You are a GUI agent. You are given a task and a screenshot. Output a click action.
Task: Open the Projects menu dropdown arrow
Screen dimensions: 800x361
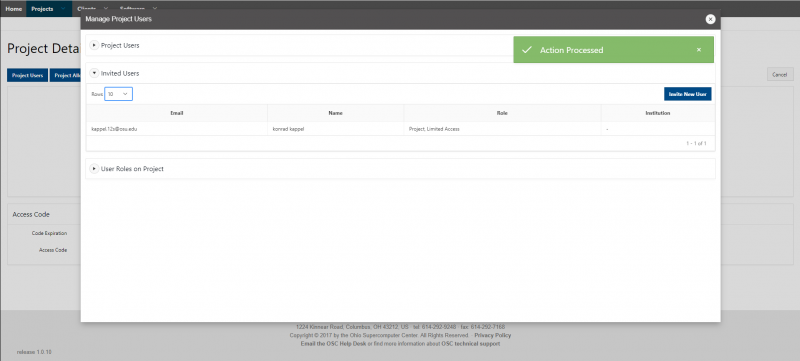(x=63, y=9)
